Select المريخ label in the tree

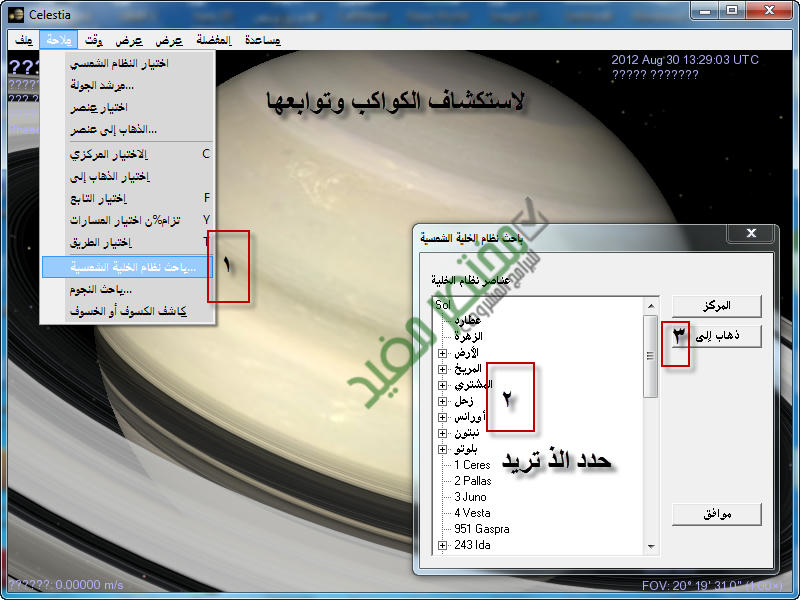(468, 369)
